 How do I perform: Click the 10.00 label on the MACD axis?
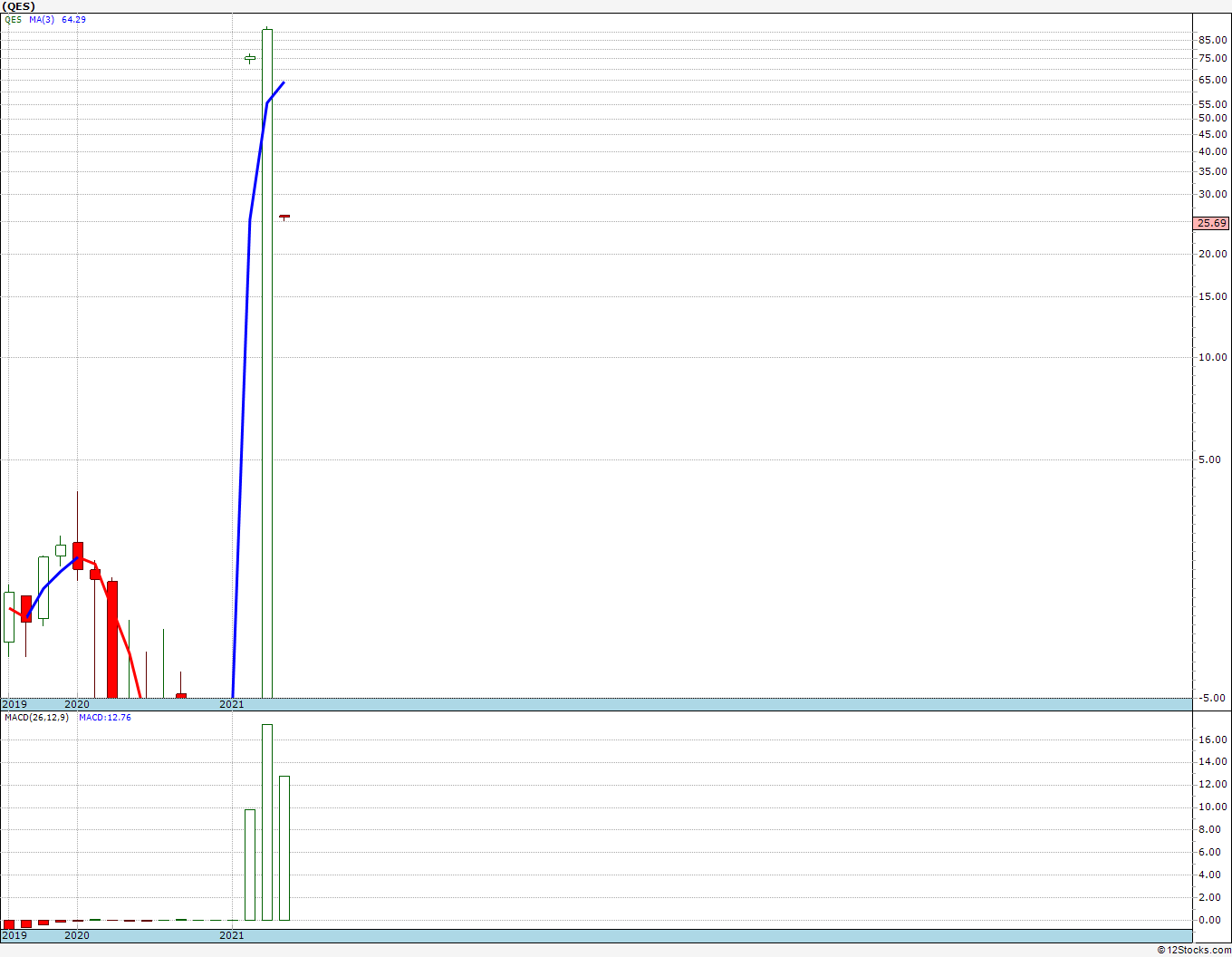(1212, 807)
